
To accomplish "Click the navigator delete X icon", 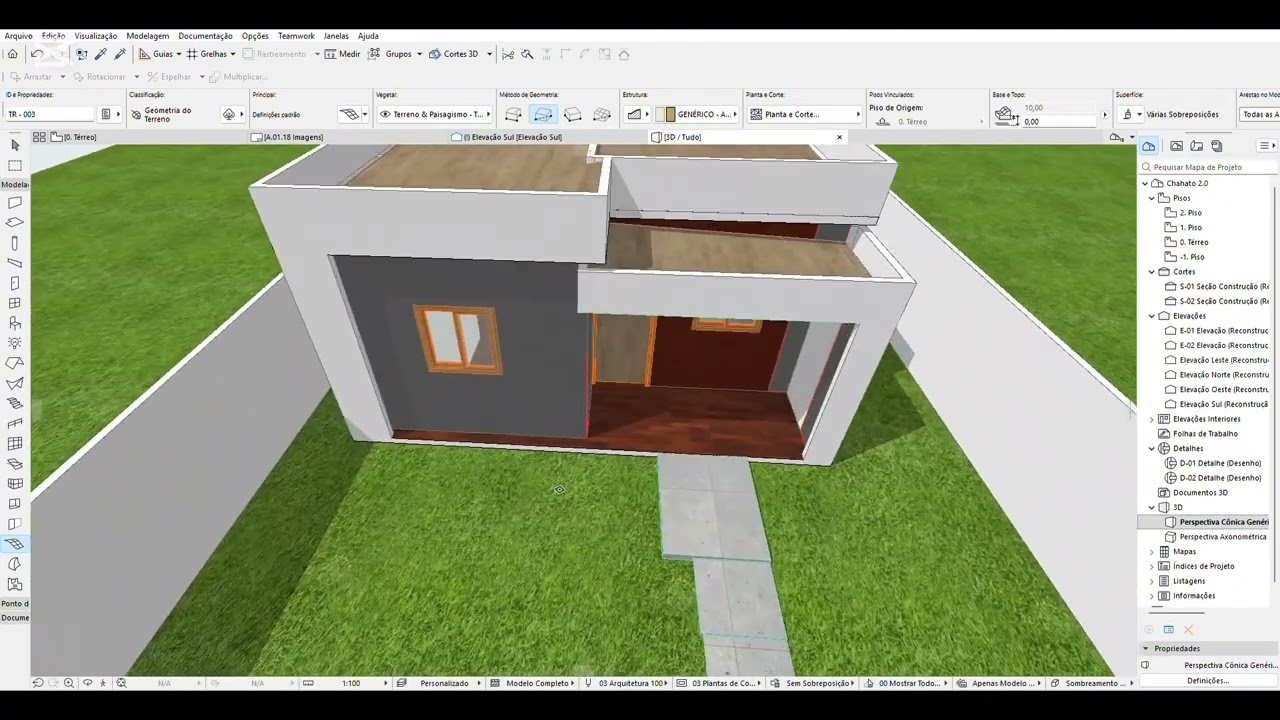I will tap(1188, 630).
